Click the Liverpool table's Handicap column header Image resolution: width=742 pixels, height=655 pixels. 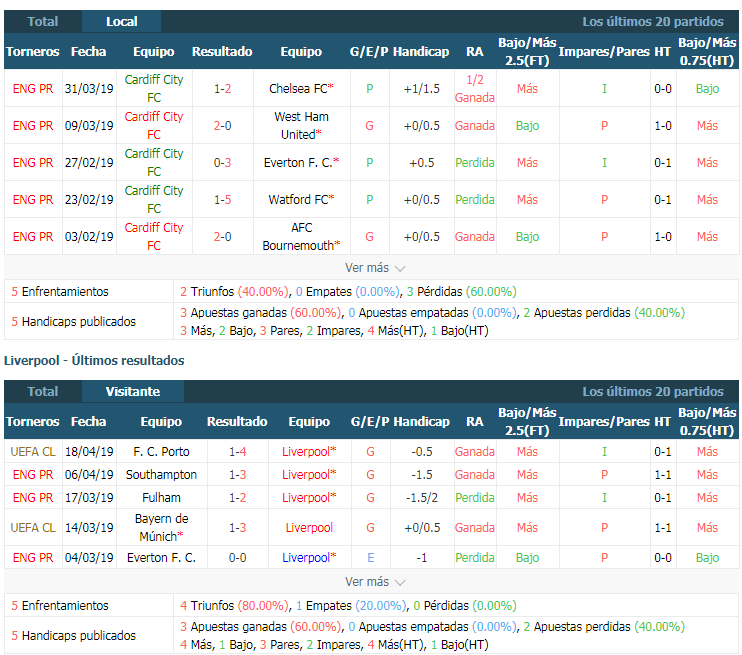[422, 421]
